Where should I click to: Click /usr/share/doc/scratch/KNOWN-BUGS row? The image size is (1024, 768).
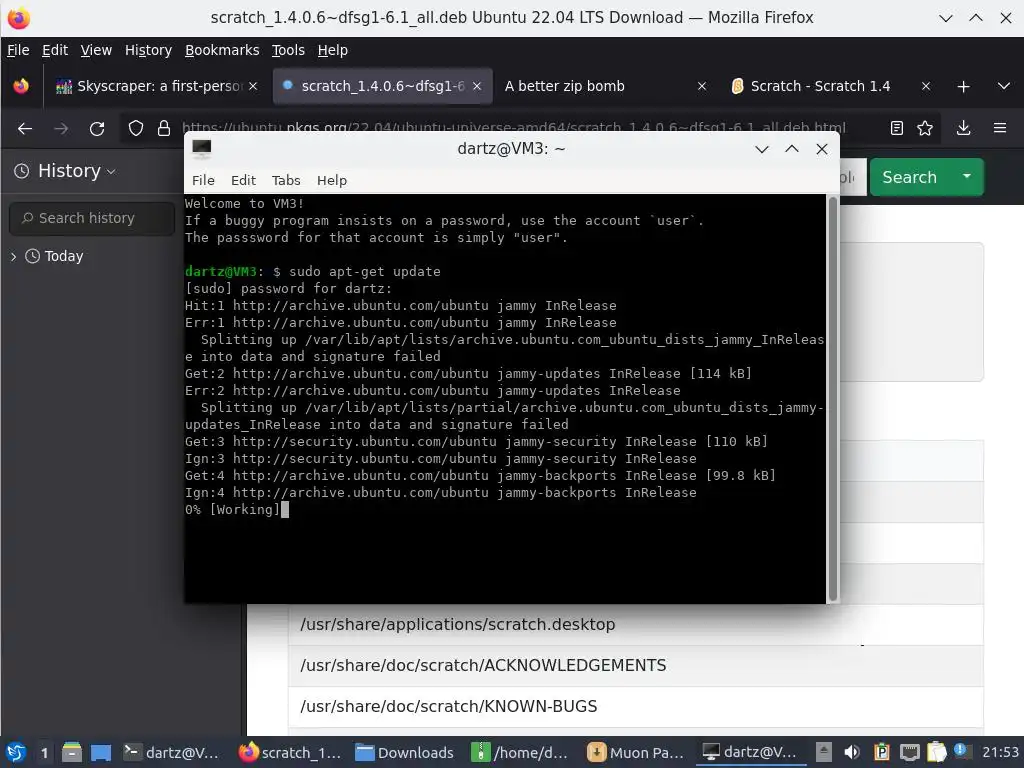click(635, 707)
